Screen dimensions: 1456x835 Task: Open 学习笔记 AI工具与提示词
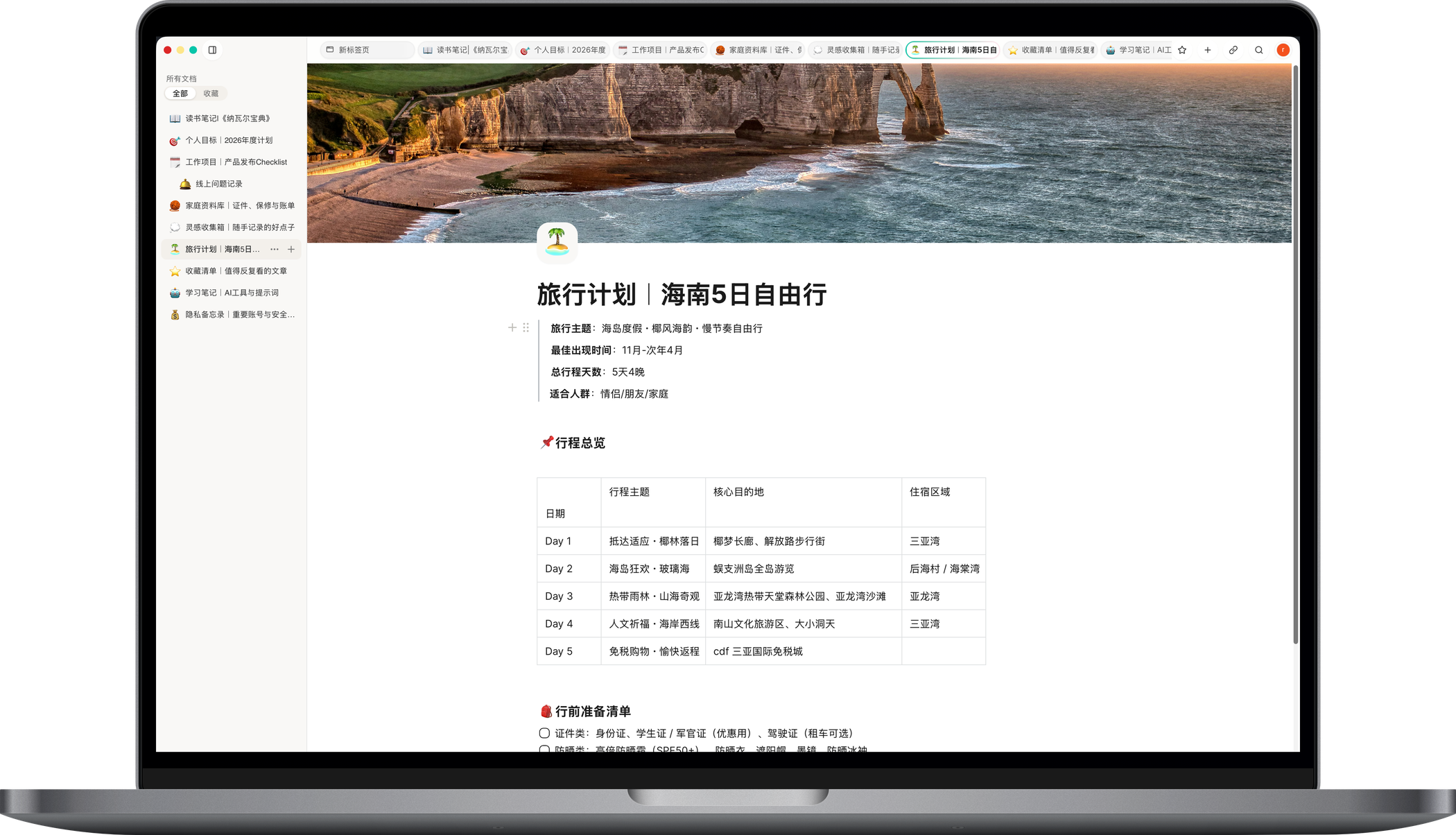(232, 293)
